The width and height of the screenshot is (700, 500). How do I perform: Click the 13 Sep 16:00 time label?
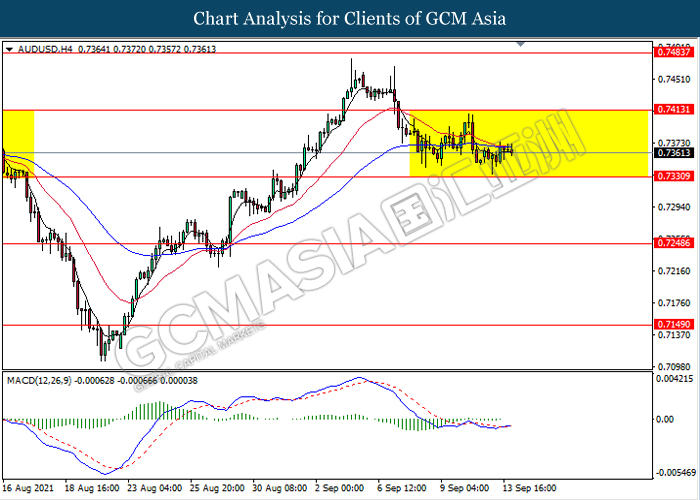pos(529,488)
